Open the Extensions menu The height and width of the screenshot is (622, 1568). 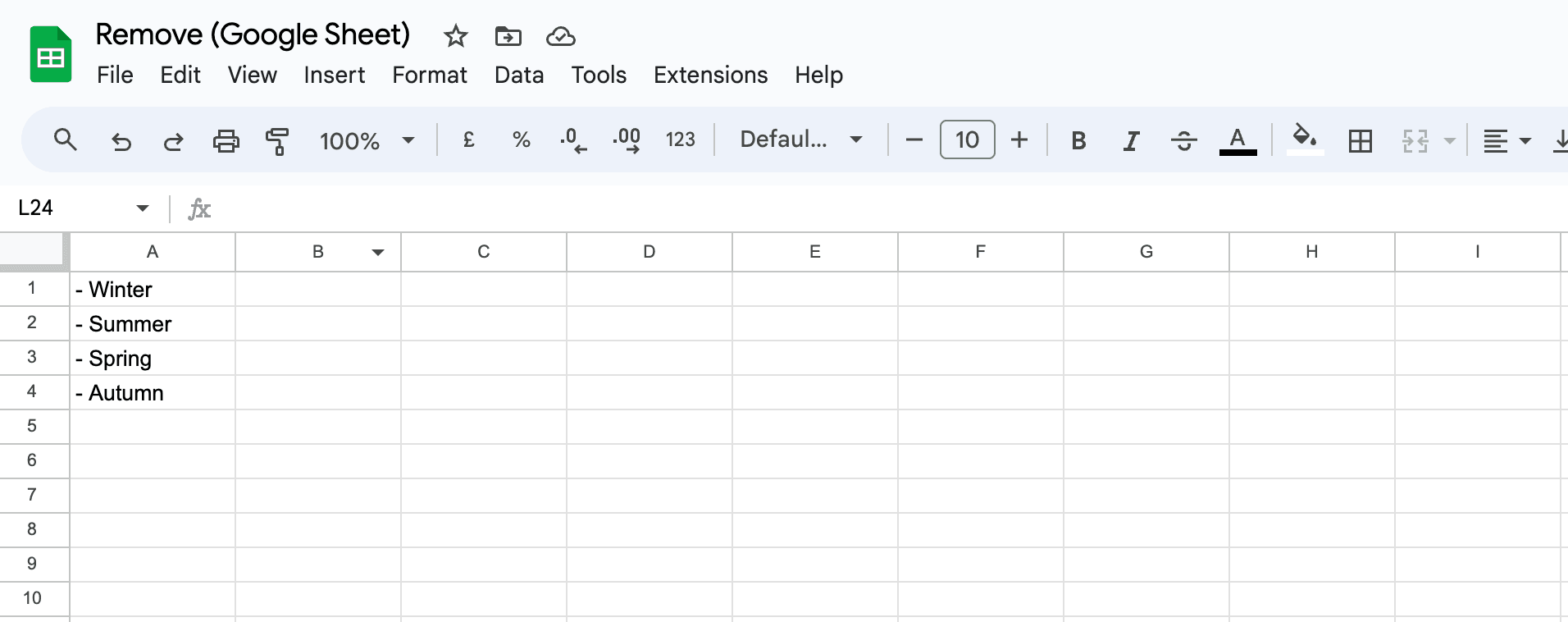(710, 75)
